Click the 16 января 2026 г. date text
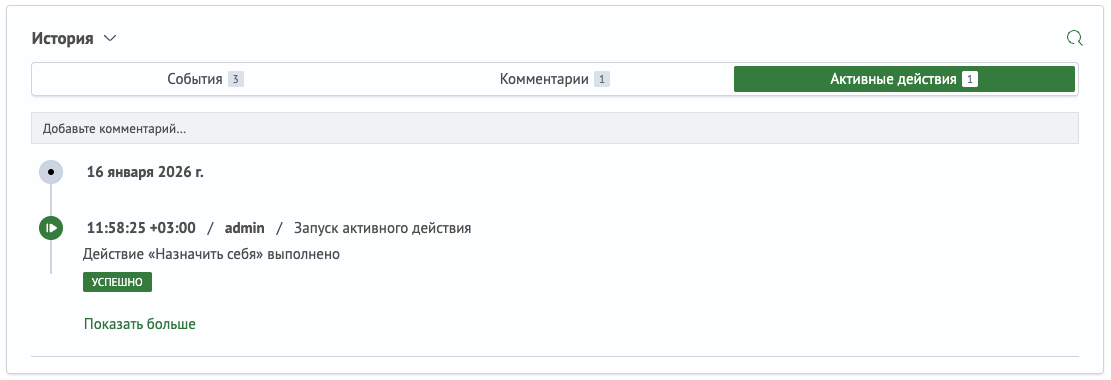1111x380 pixels. click(x=145, y=172)
